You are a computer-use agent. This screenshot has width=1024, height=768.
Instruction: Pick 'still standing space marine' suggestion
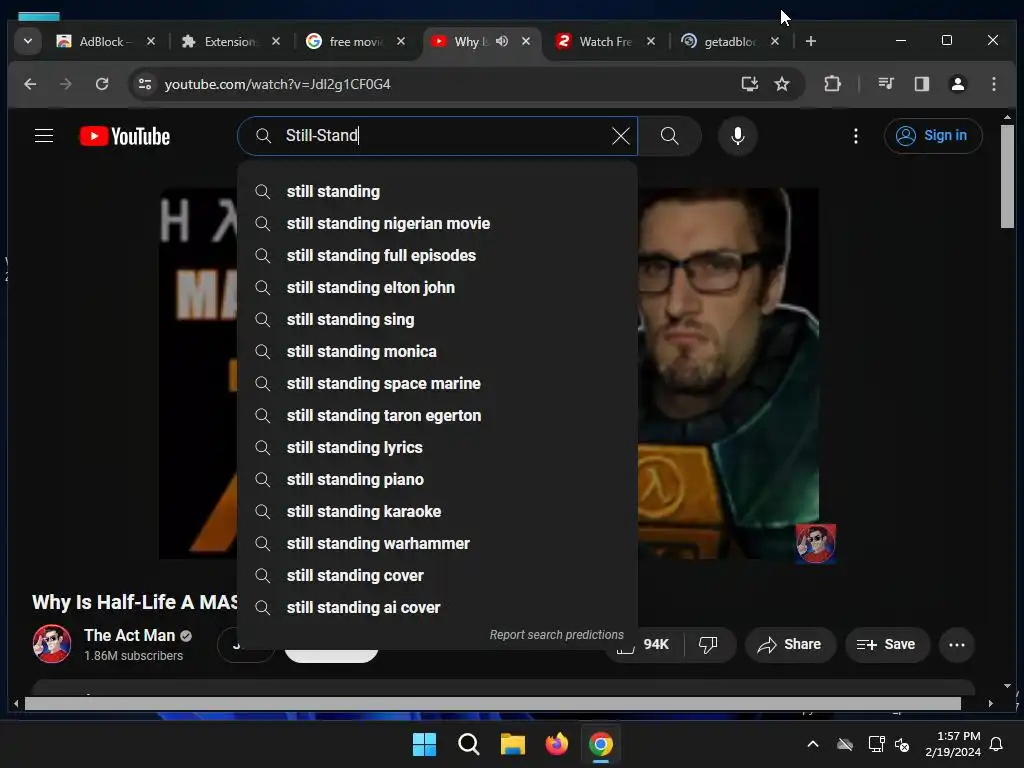tap(438, 383)
